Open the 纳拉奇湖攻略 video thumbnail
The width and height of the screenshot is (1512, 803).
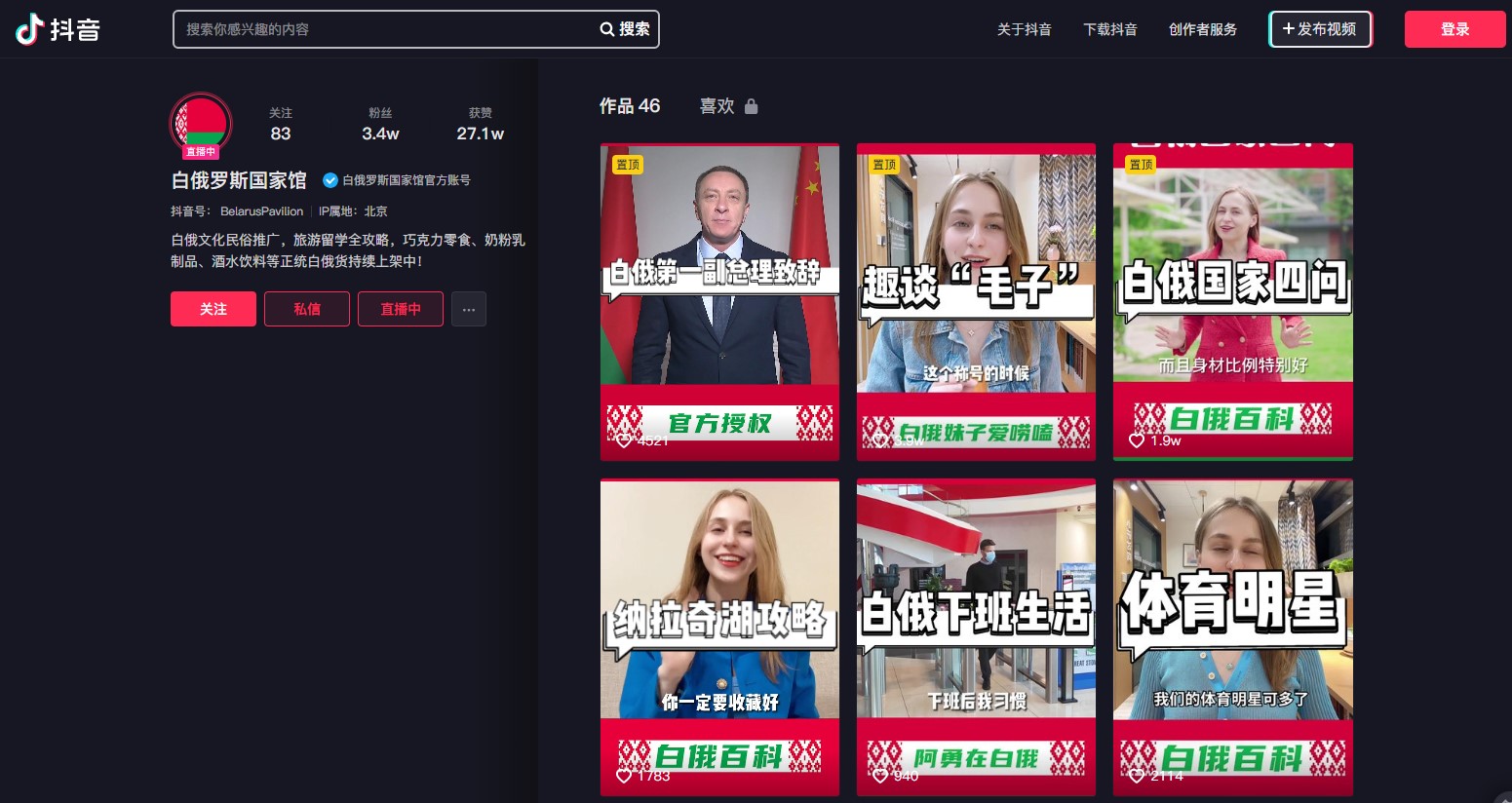[719, 637]
